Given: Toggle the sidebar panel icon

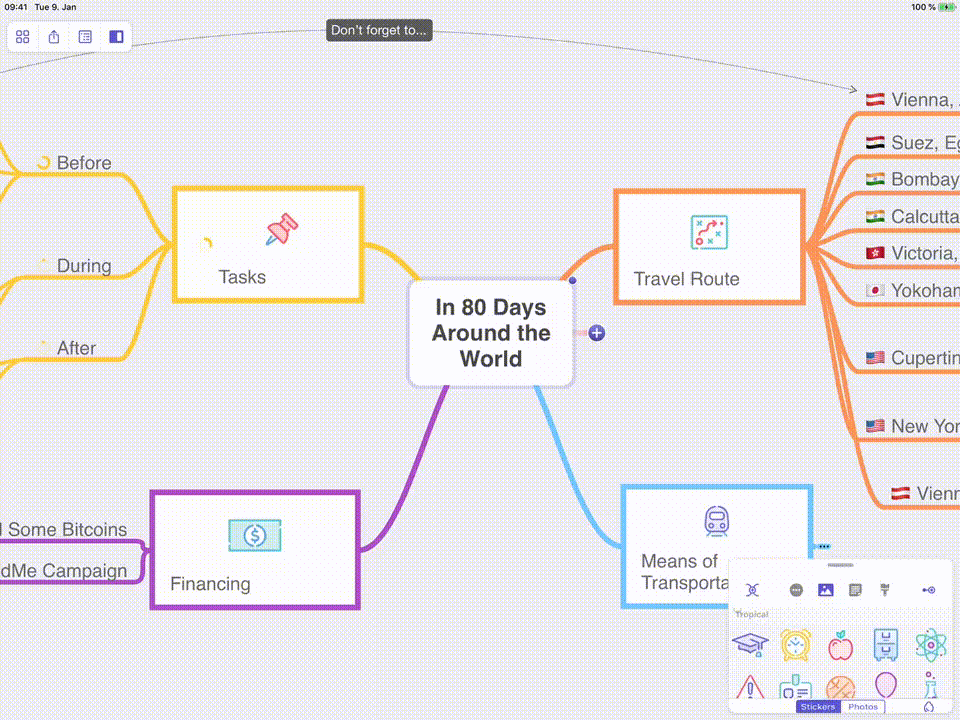Looking at the screenshot, I should [x=116, y=36].
